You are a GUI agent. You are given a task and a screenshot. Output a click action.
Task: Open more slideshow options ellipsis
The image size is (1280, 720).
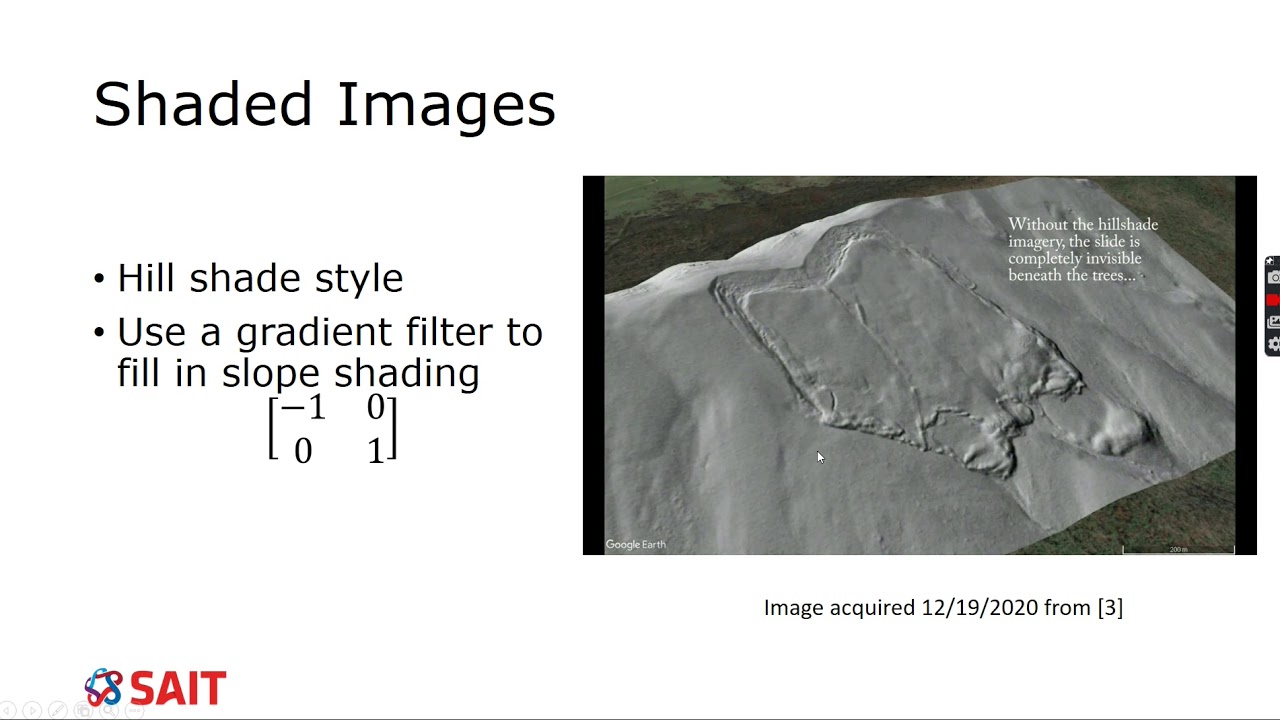coord(135,711)
